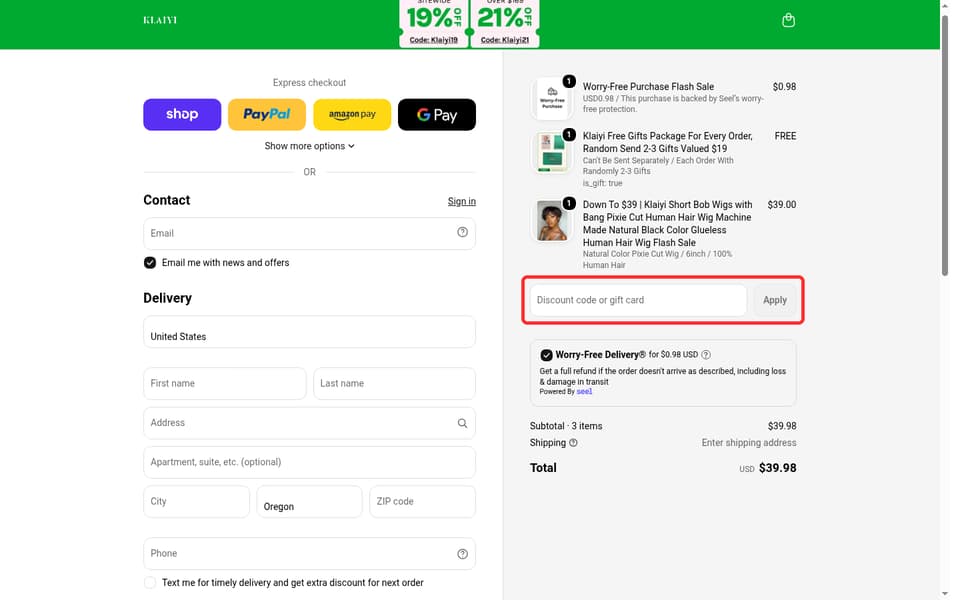Focus the First name field
The image size is (960, 600).
pyautogui.click(x=225, y=383)
